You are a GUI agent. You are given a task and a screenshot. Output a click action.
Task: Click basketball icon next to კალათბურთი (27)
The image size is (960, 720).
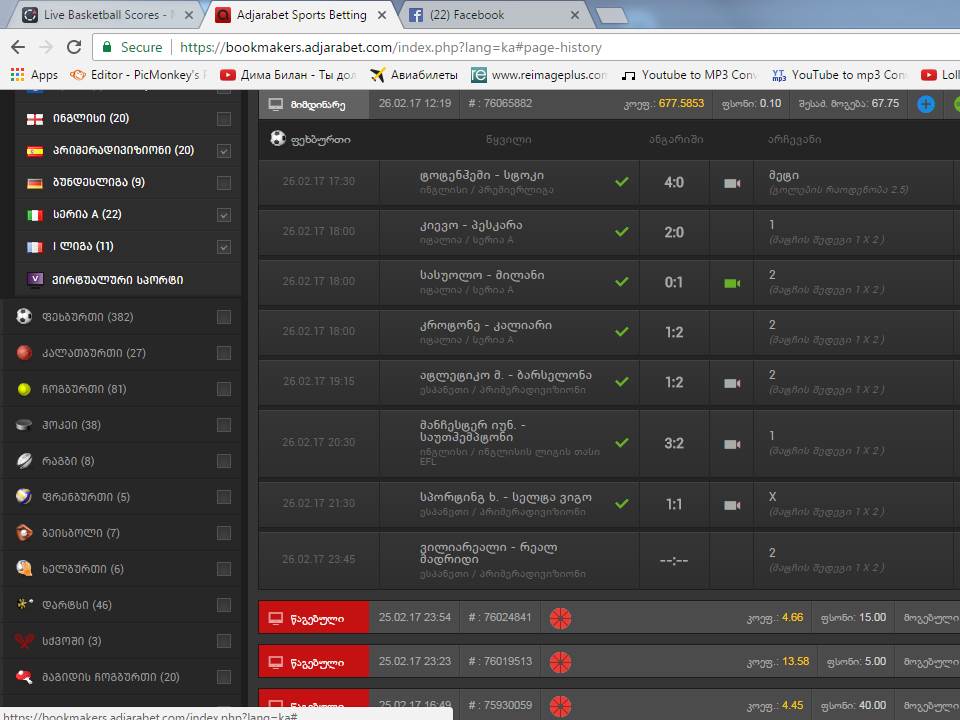click(24, 353)
